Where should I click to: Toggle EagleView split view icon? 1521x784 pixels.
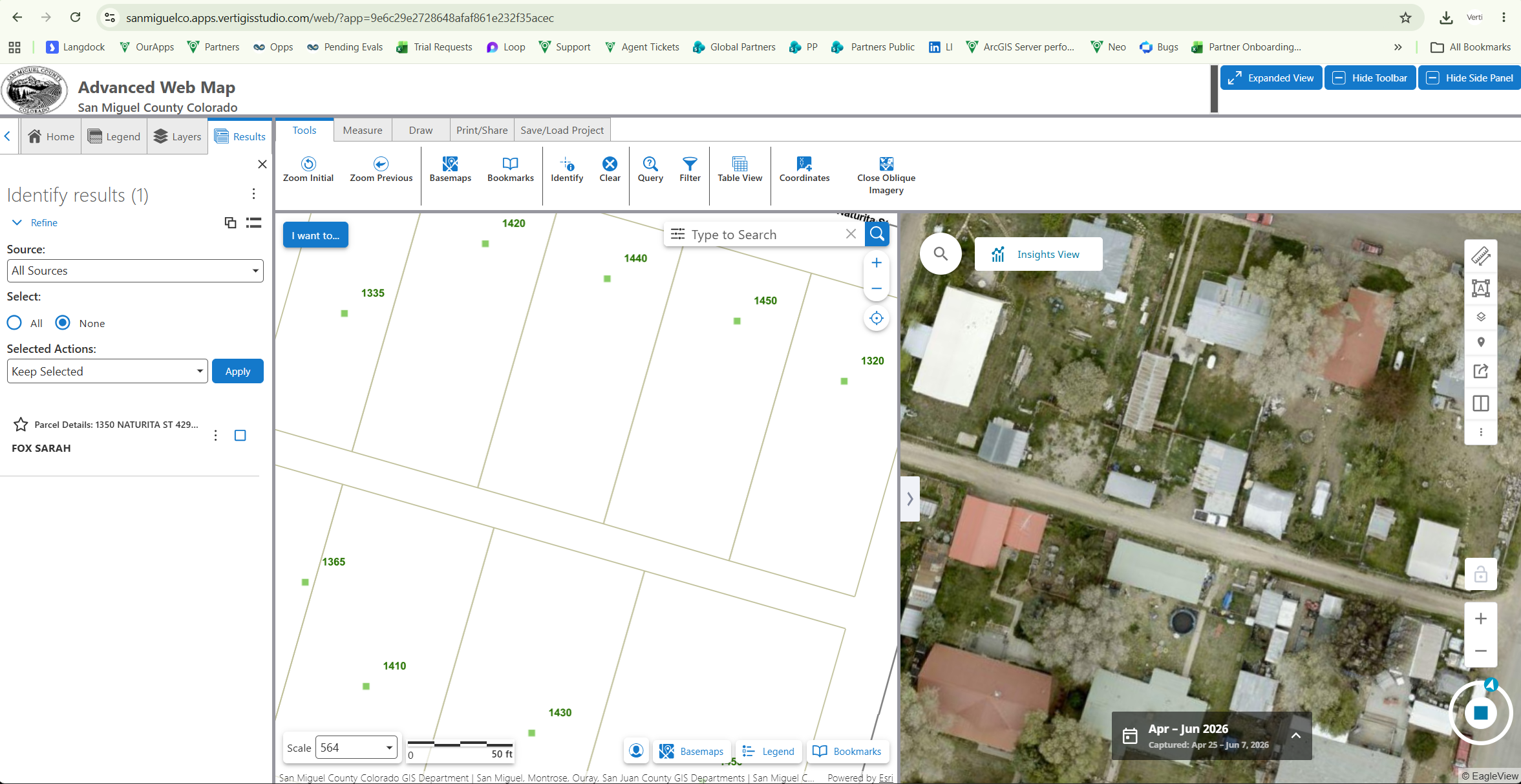(1481, 403)
